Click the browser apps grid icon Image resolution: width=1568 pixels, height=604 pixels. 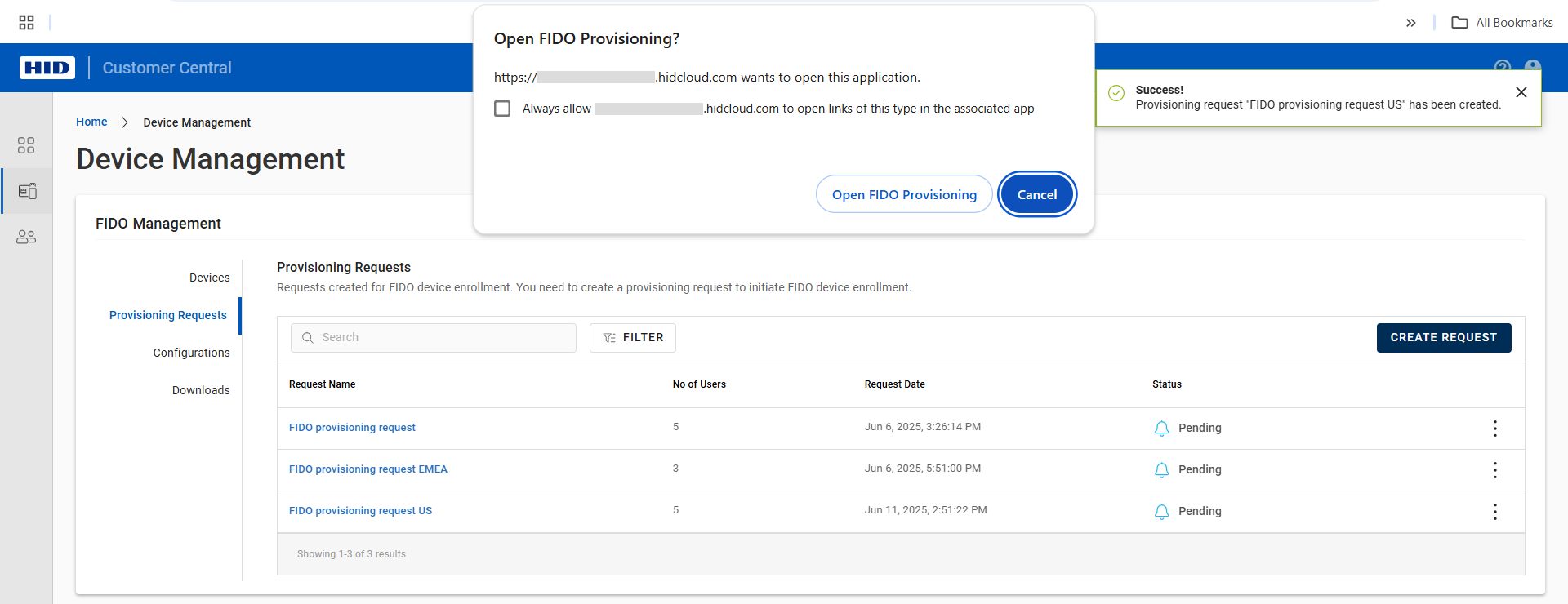[26, 22]
